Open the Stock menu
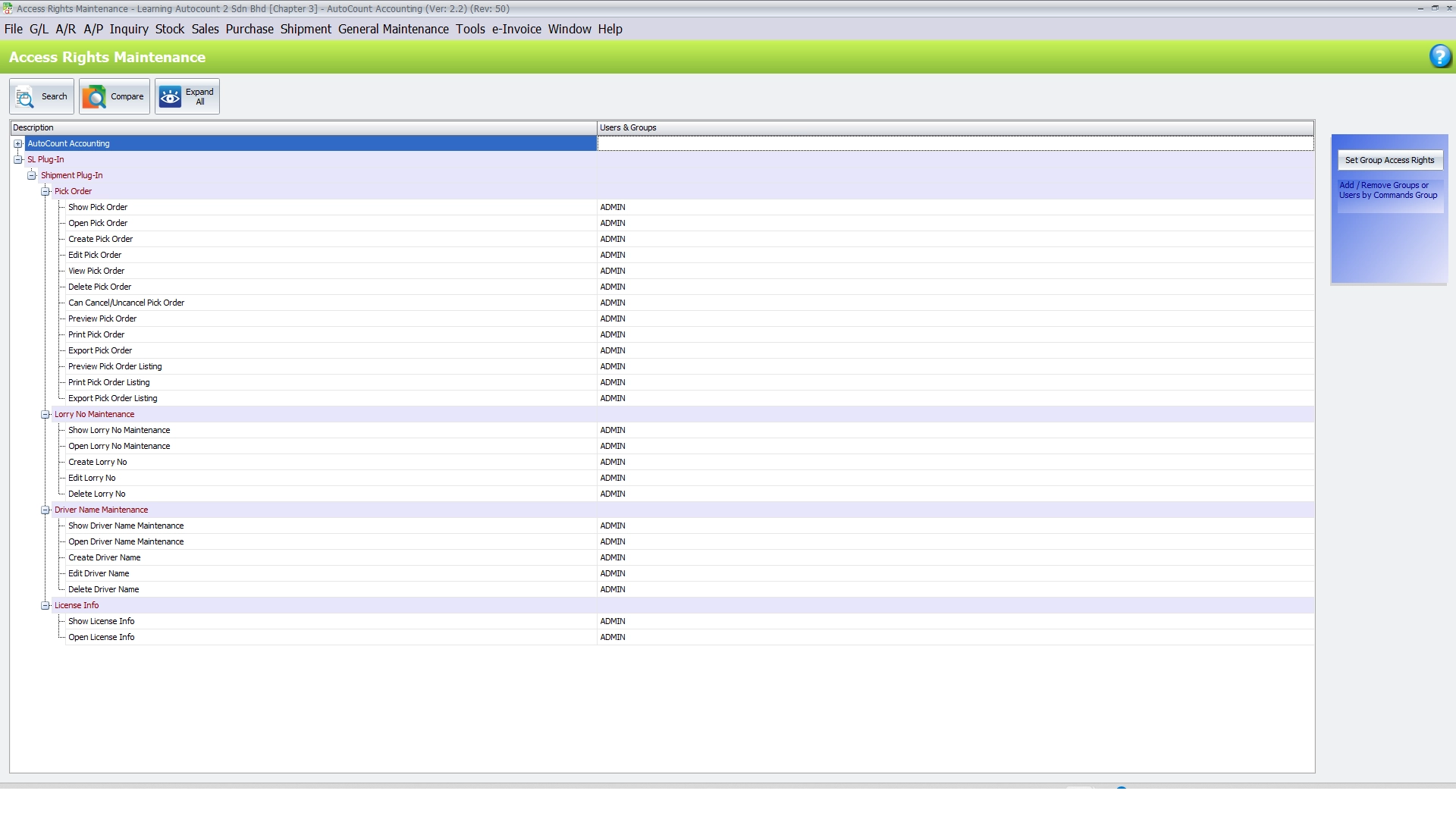The height and width of the screenshot is (819, 1456). click(x=170, y=29)
